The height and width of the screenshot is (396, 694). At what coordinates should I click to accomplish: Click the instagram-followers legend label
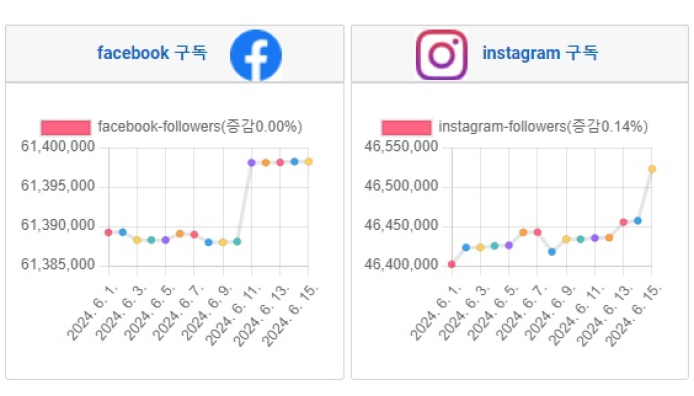pyautogui.click(x=543, y=127)
